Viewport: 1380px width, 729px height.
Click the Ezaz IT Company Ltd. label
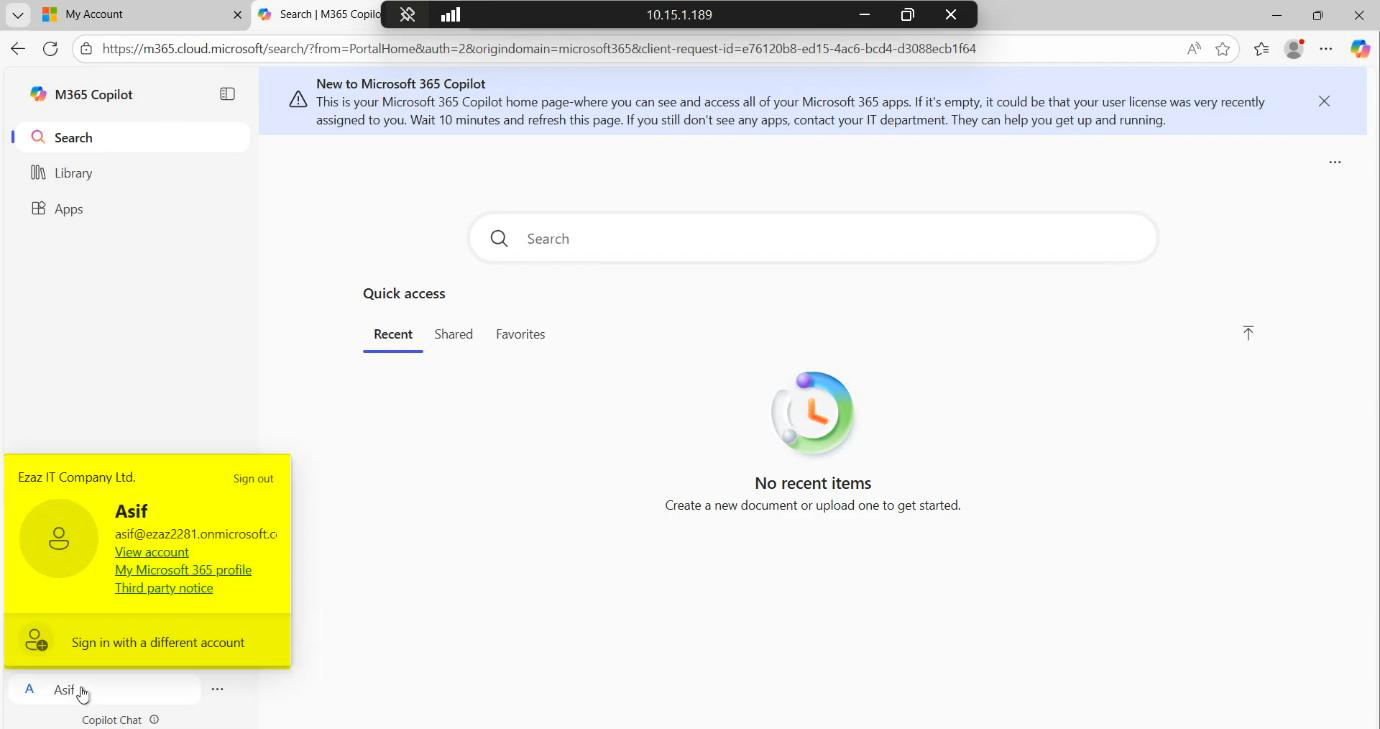coord(77,478)
